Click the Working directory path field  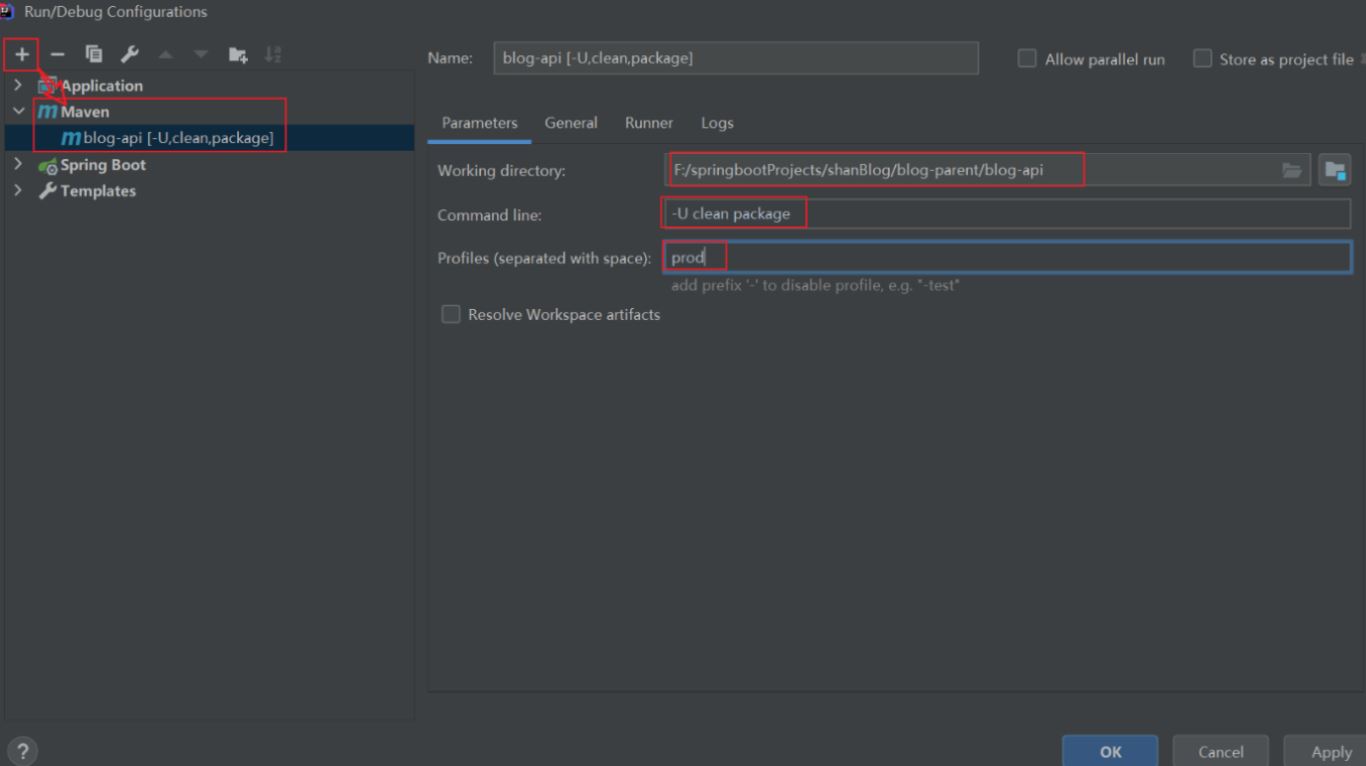coord(987,170)
